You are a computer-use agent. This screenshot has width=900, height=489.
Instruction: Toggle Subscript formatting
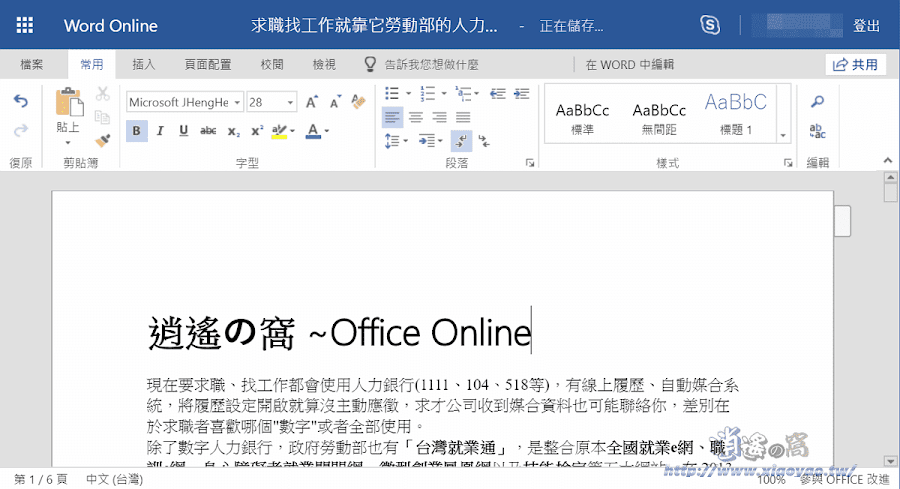tap(233, 131)
